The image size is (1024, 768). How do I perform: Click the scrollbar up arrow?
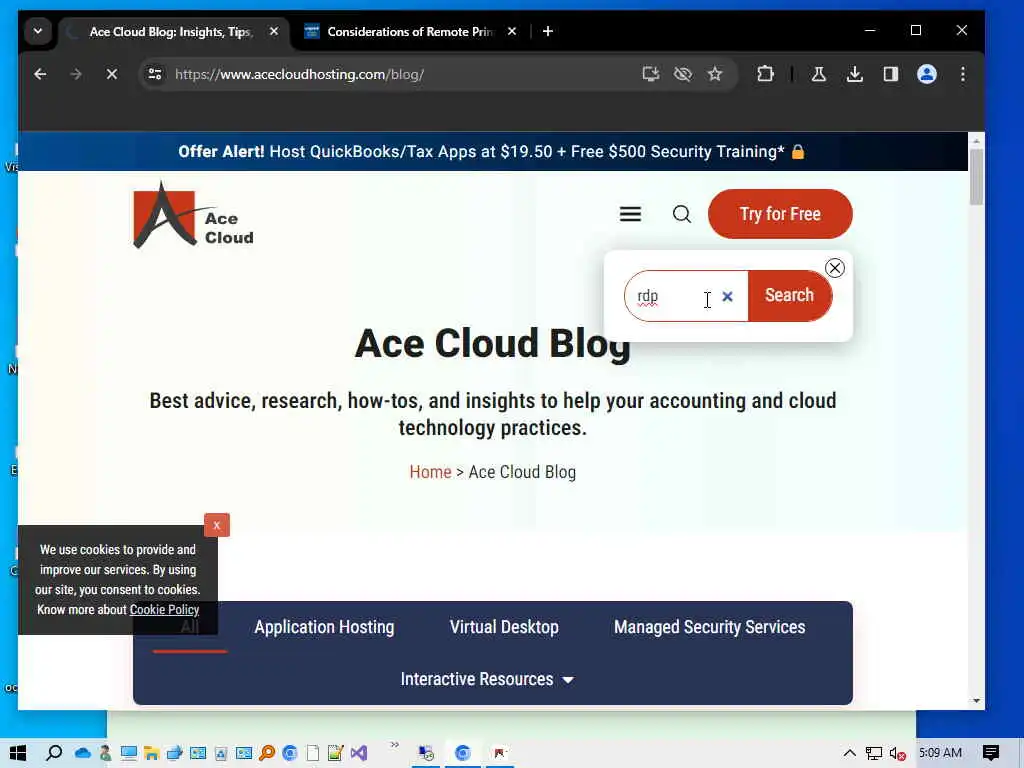click(976, 140)
